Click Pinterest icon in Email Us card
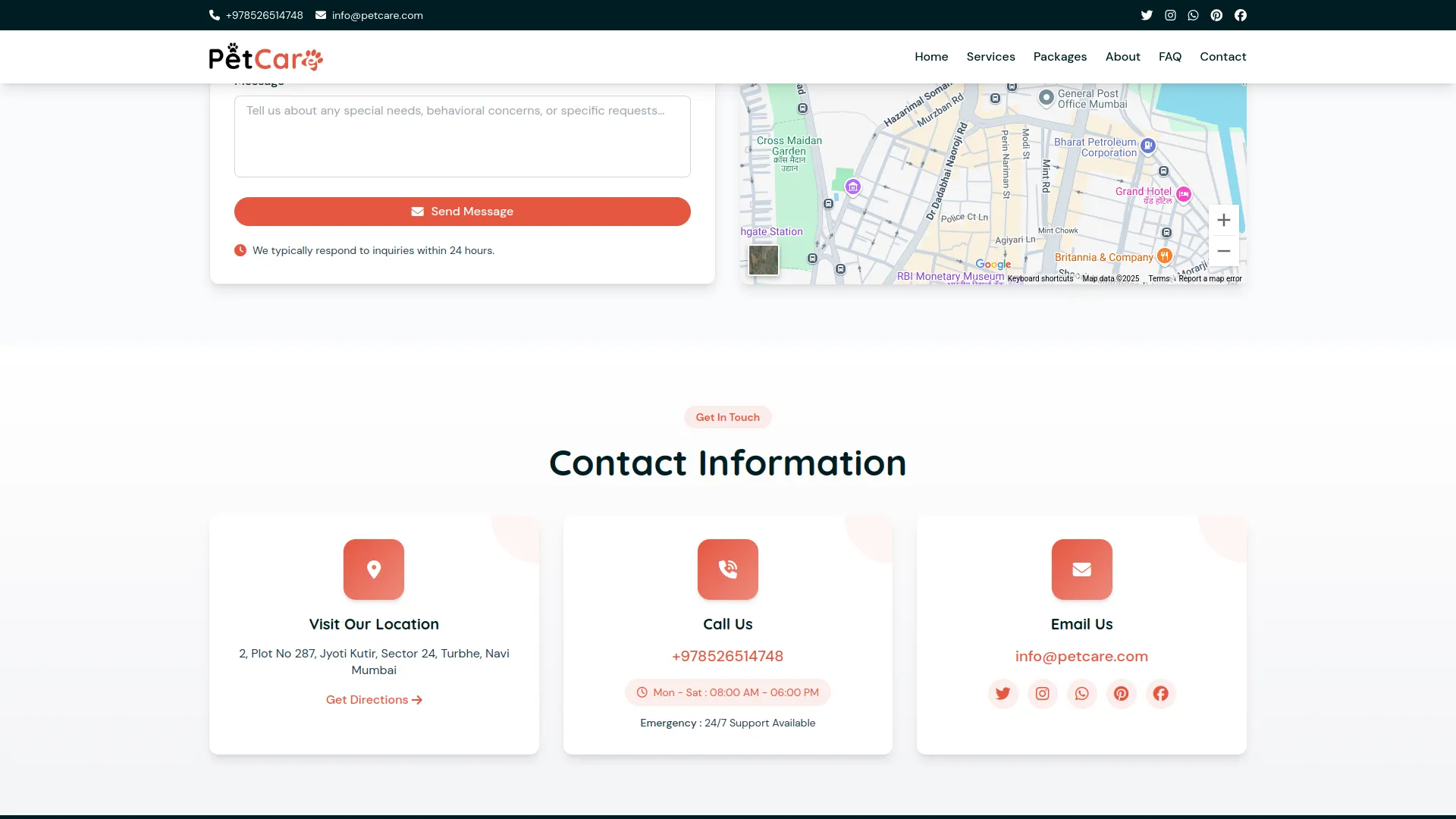 [1121, 693]
